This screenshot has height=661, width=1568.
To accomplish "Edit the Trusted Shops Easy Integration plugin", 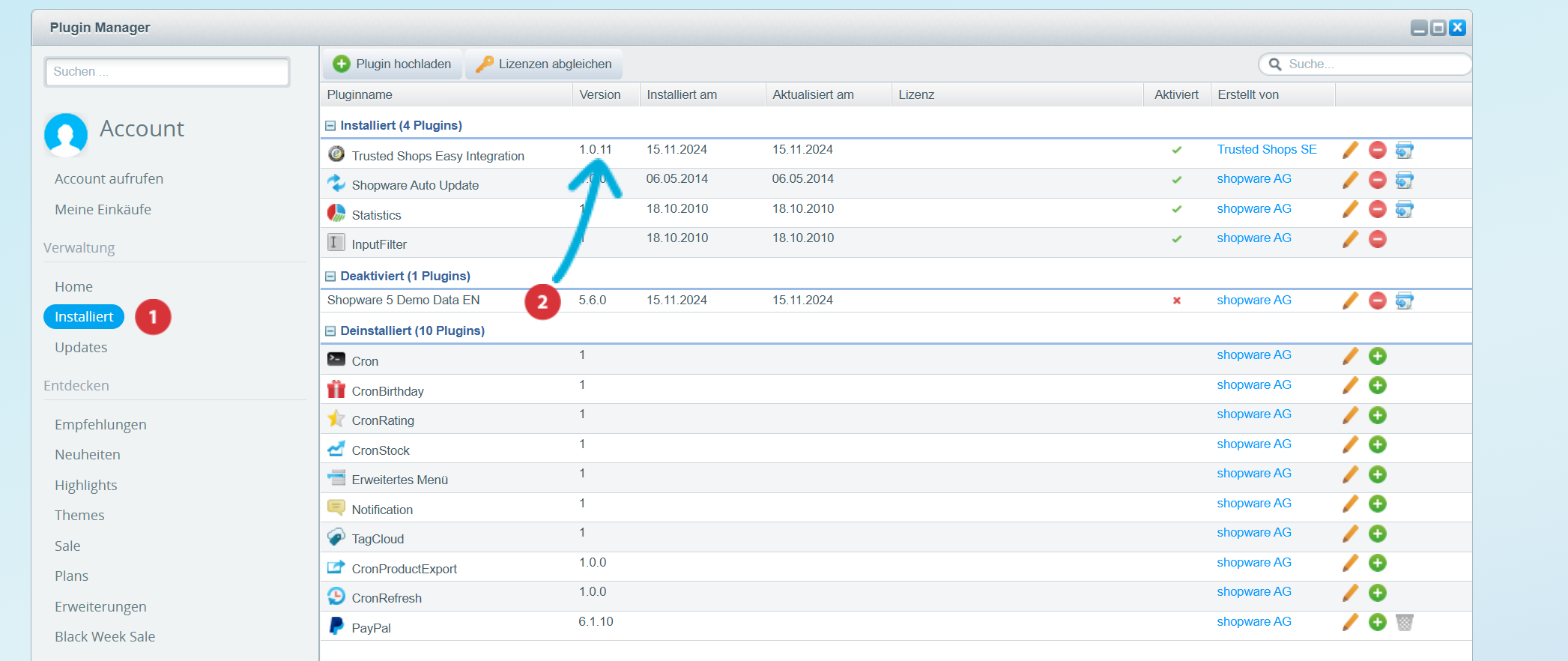I will 1350,150.
